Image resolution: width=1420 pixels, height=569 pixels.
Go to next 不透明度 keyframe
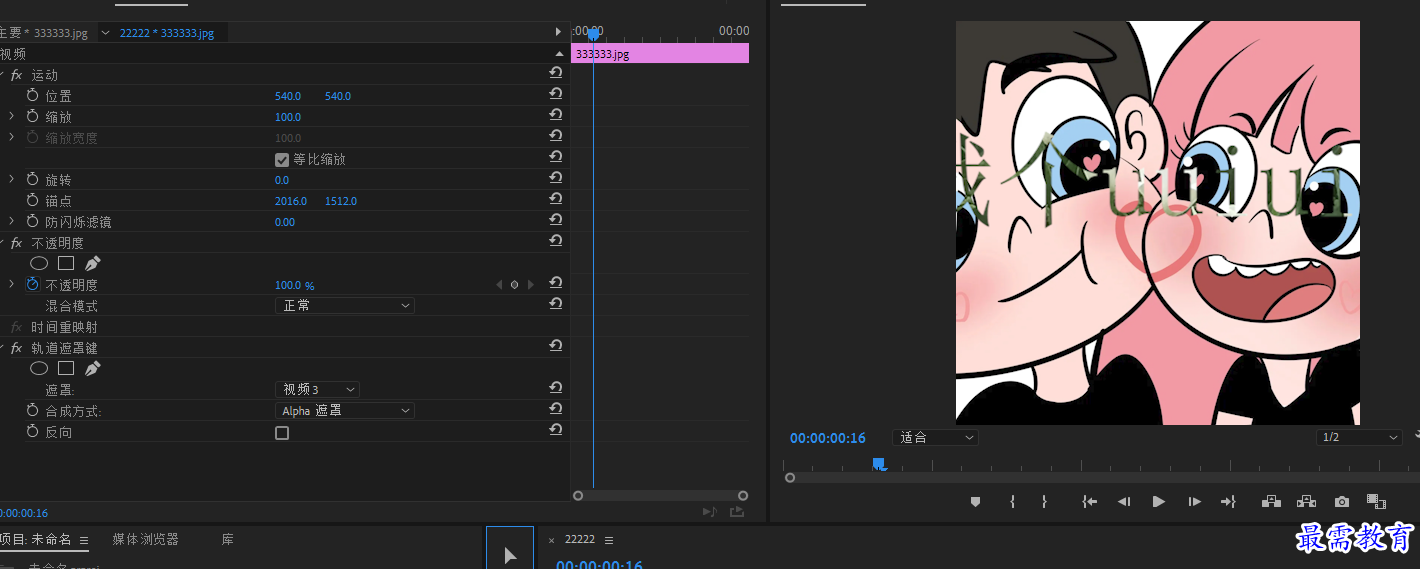531,285
